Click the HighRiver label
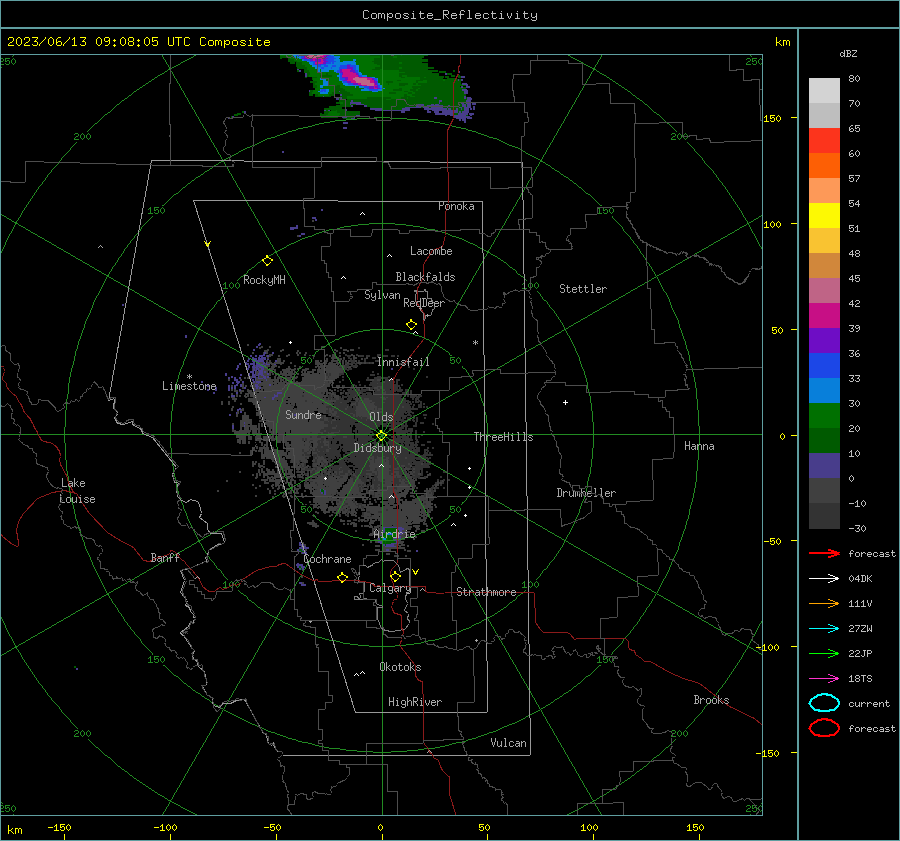900x841 pixels. point(415,702)
